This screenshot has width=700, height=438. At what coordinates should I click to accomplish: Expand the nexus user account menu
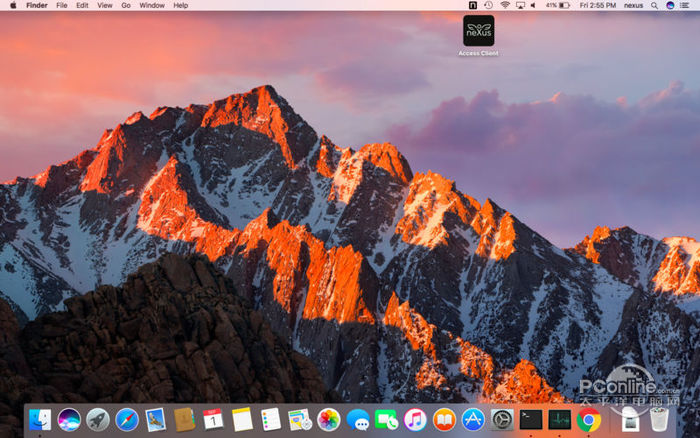634,5
